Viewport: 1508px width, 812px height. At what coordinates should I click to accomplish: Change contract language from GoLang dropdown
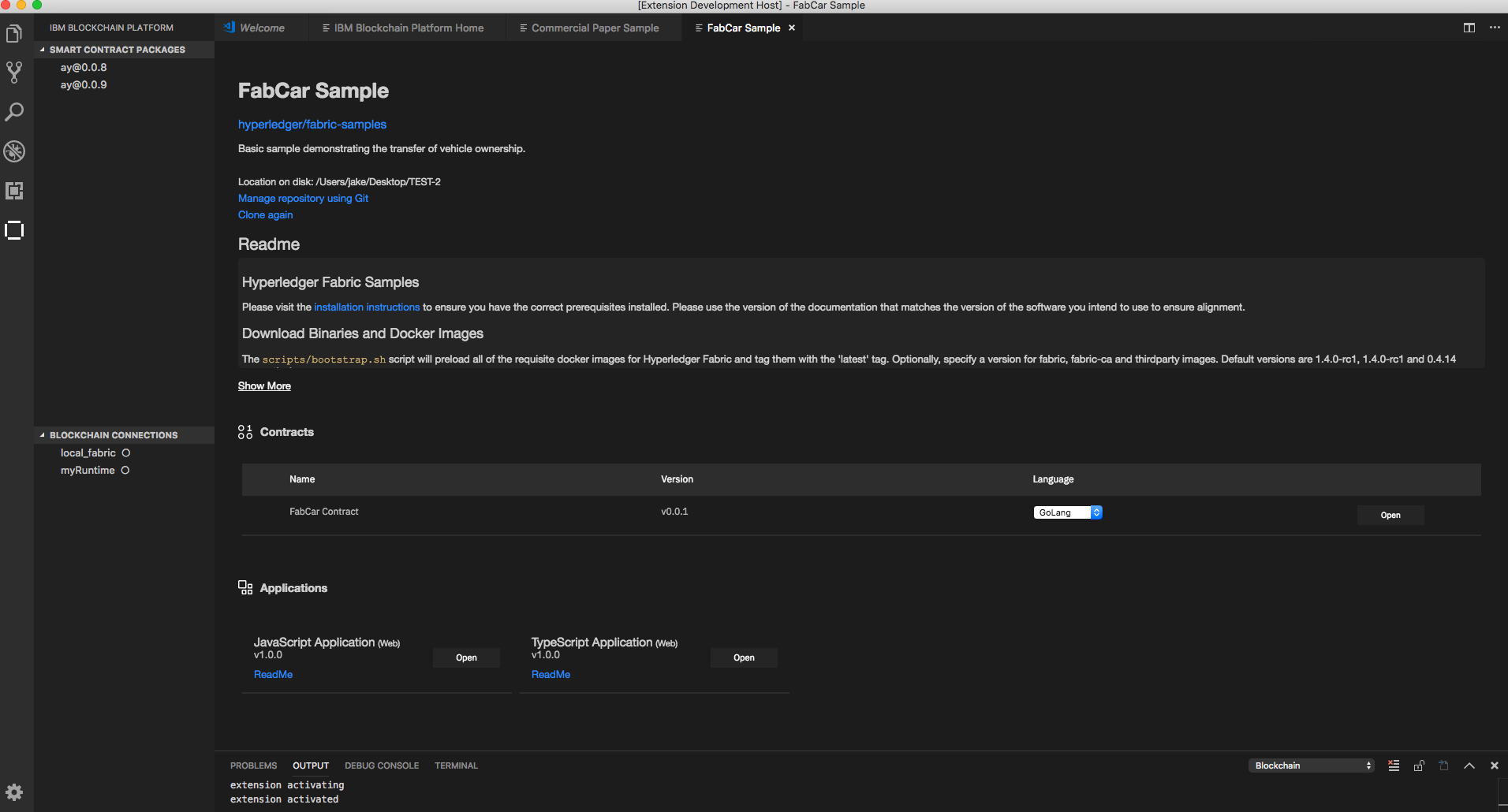1066,512
